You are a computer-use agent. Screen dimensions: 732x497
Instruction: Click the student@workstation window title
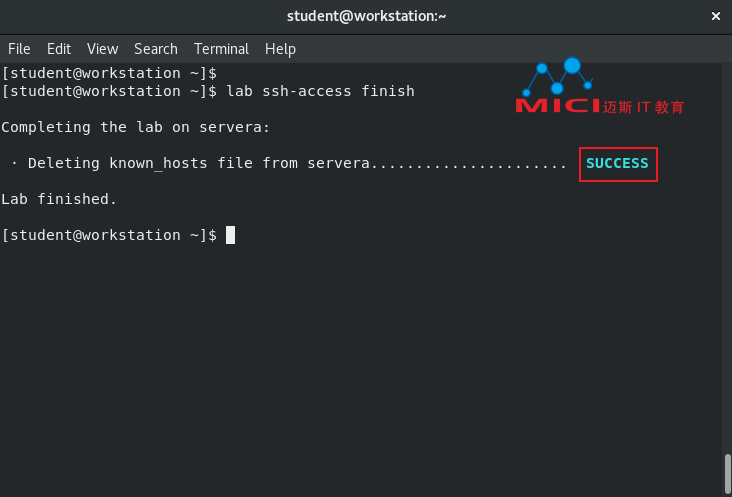pos(366,16)
